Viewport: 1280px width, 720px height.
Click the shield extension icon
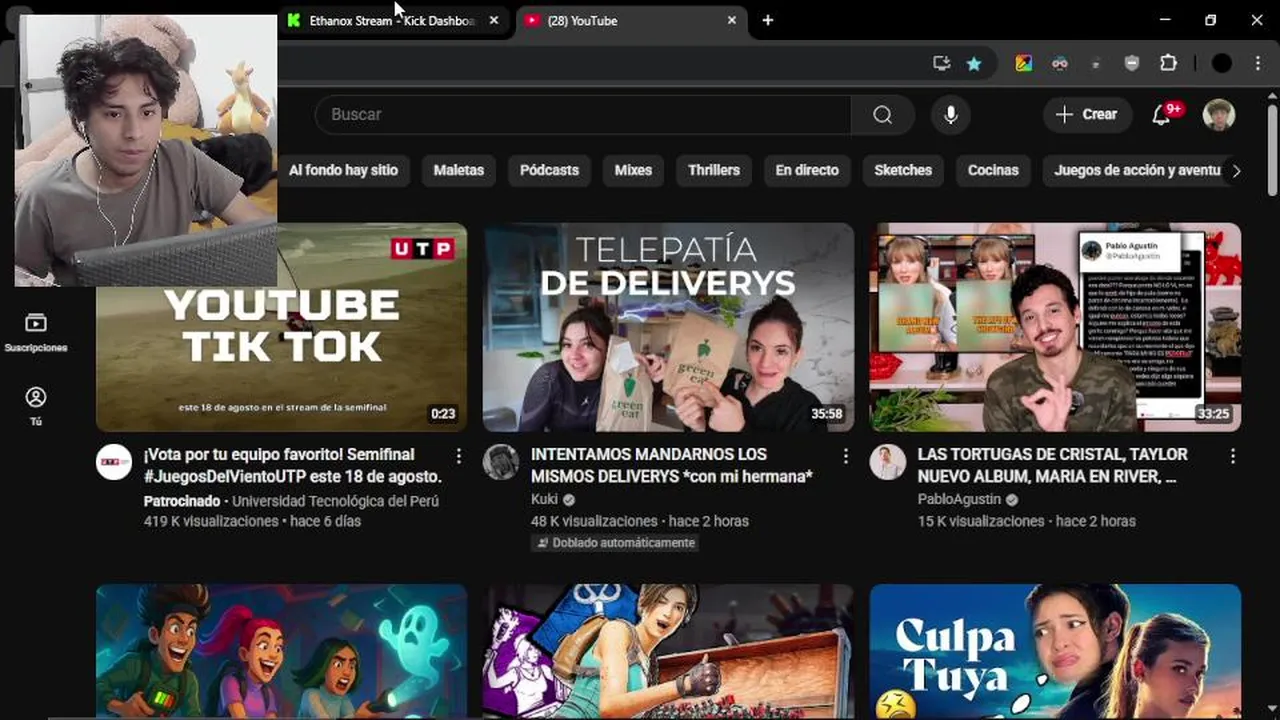pyautogui.click(x=1132, y=63)
